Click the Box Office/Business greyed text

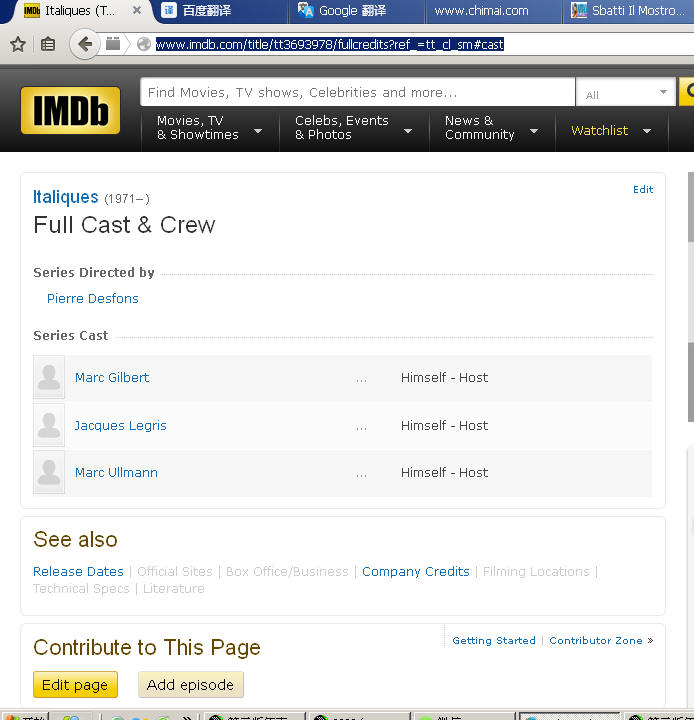pyautogui.click(x=287, y=572)
